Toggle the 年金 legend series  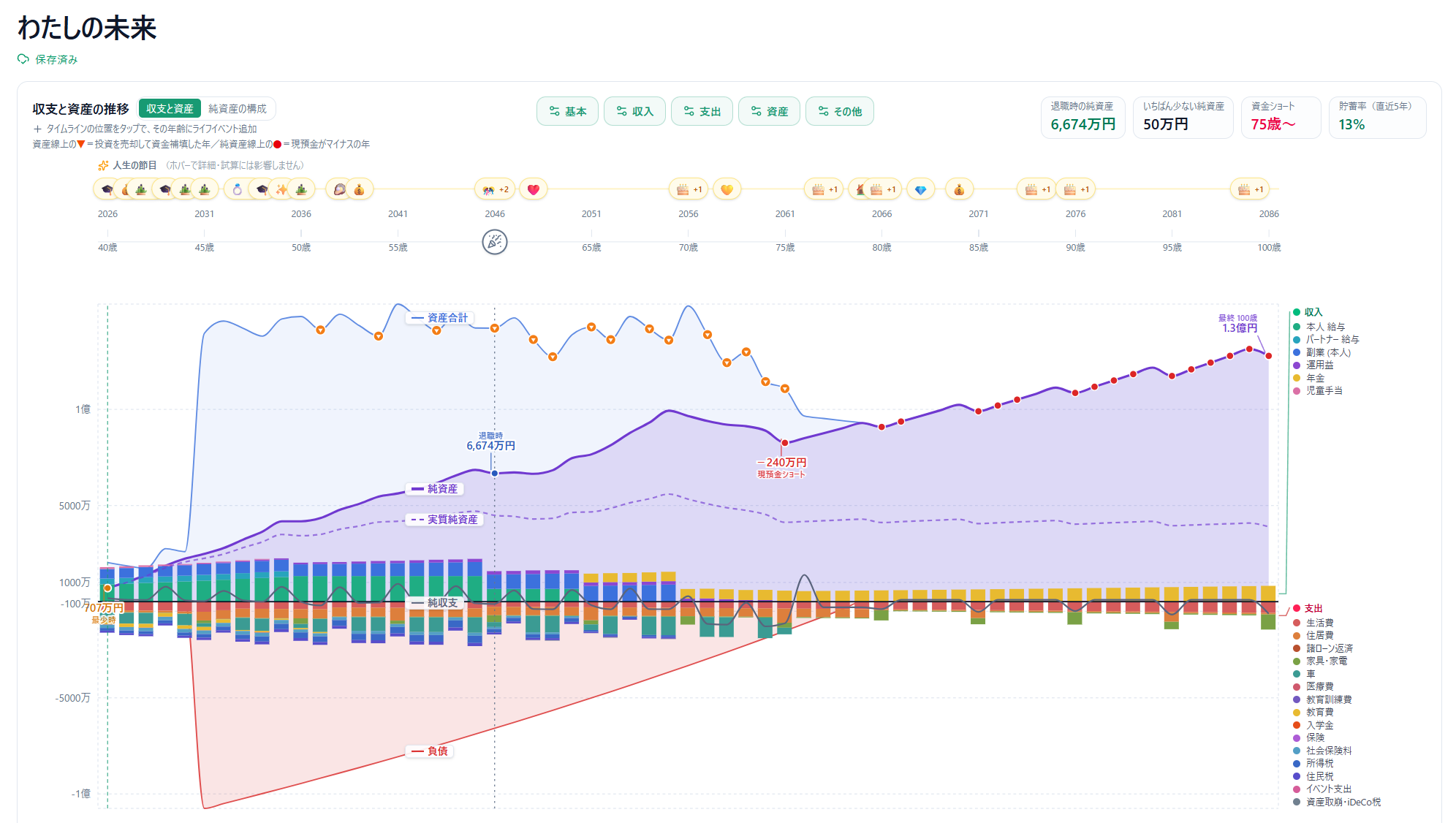pos(1308,378)
